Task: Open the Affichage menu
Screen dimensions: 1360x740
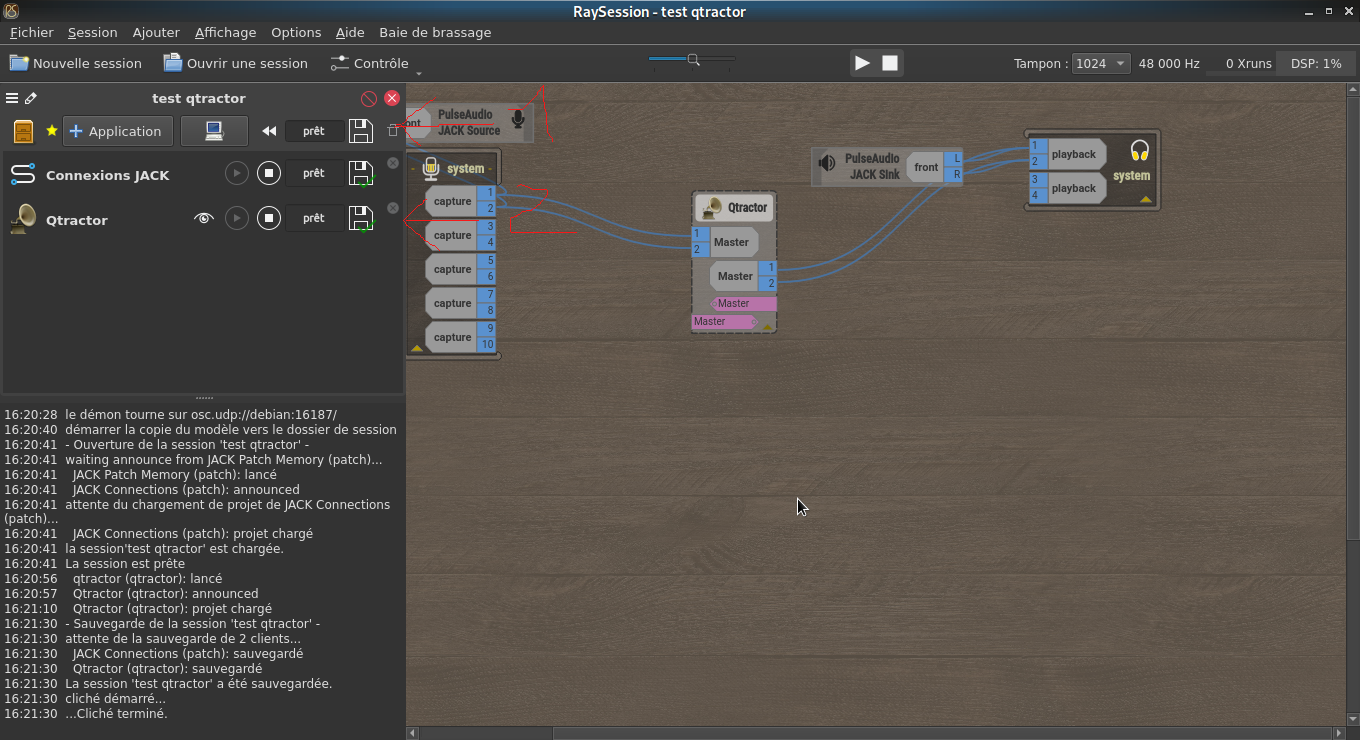Action: [225, 32]
